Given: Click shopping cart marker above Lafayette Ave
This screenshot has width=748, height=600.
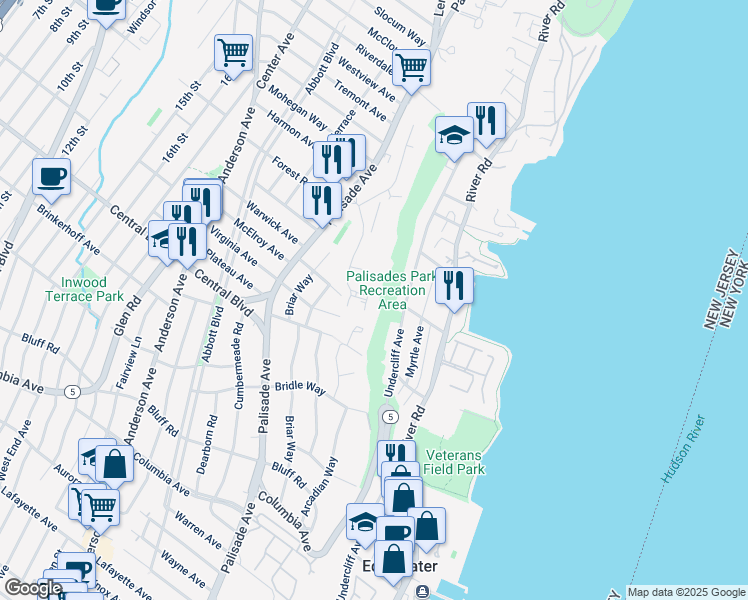Looking at the screenshot, I should pos(100,505).
